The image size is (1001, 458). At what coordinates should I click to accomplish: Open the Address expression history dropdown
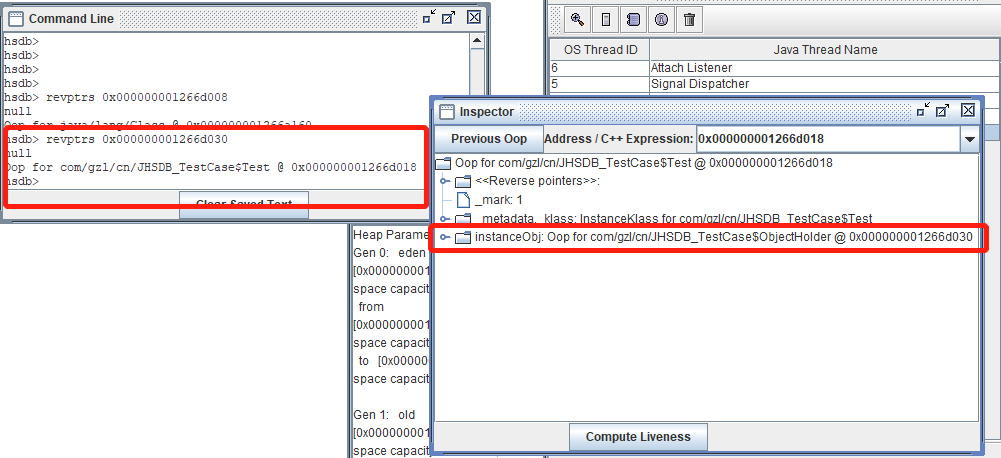point(970,139)
